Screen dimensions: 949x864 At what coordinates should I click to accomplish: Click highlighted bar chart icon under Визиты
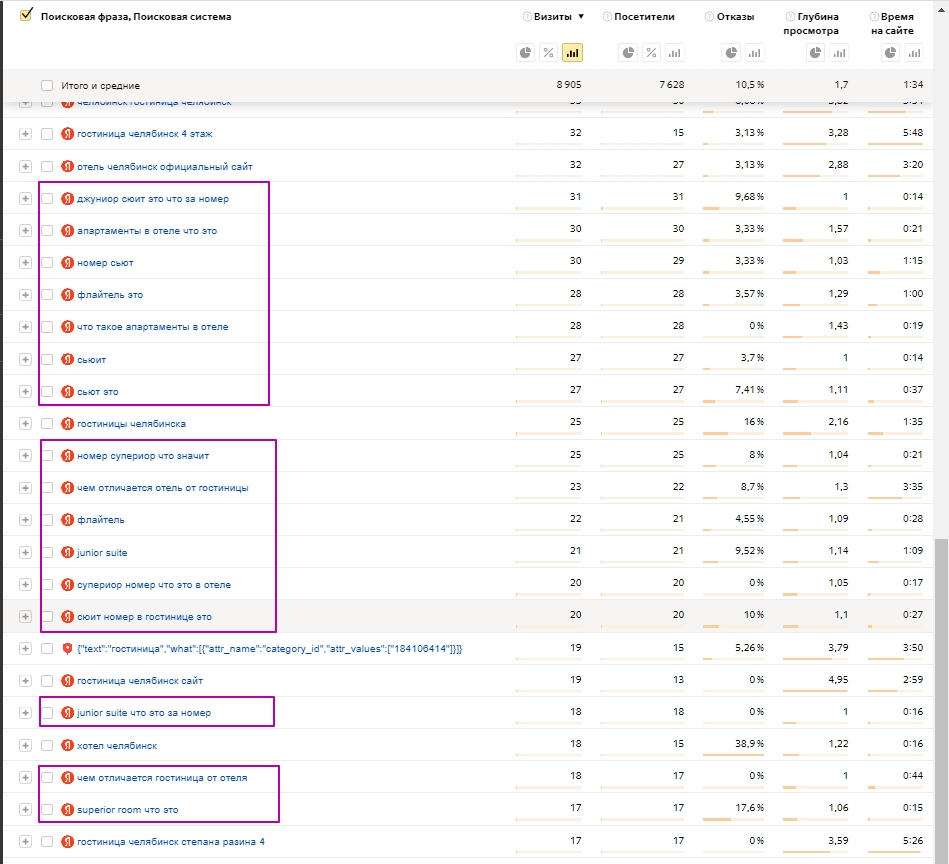point(572,53)
